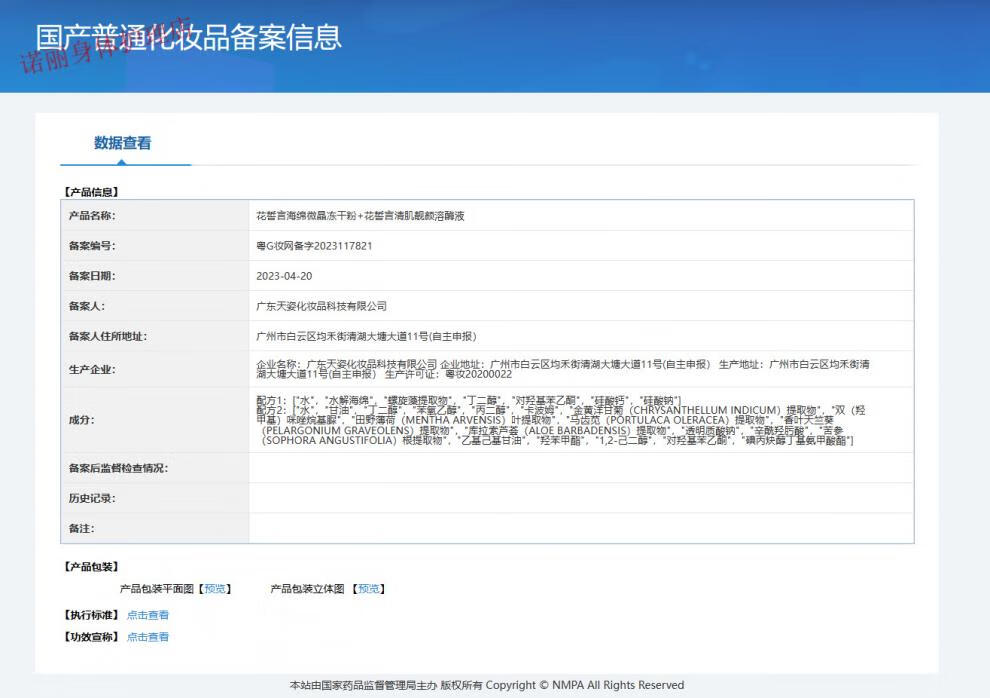The image size is (990, 698).
Task: Click the filing date 2023-04-20
Action: coord(284,276)
